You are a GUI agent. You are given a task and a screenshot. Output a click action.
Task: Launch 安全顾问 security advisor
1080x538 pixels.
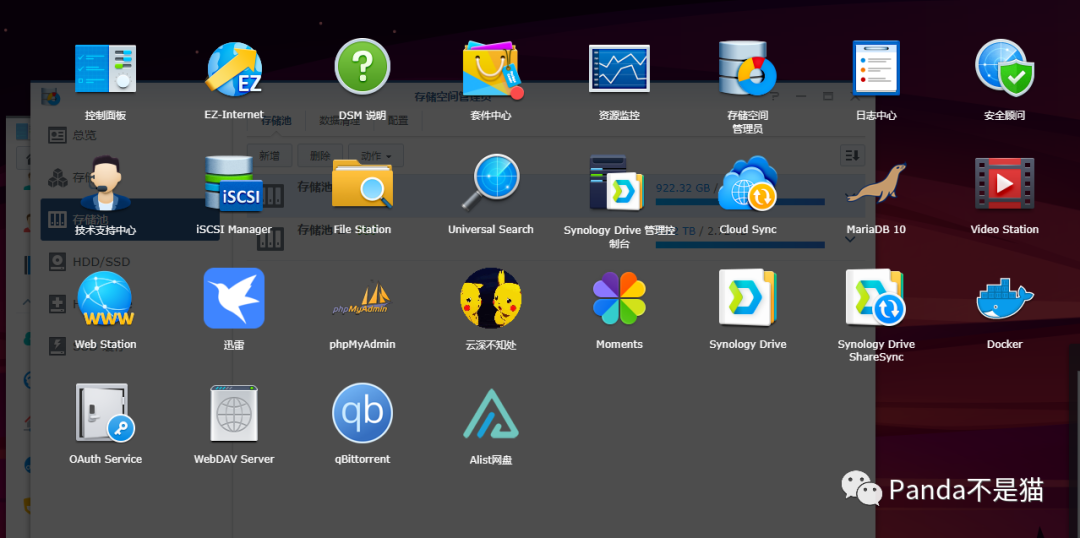click(x=1004, y=68)
